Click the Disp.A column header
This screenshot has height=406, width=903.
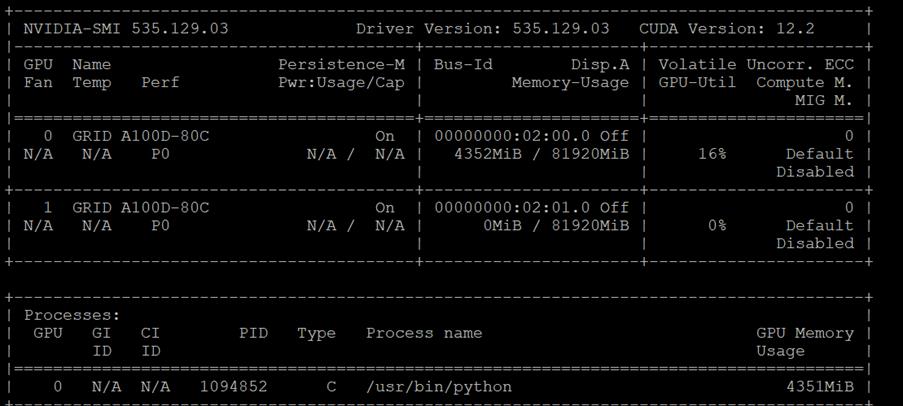click(x=600, y=64)
